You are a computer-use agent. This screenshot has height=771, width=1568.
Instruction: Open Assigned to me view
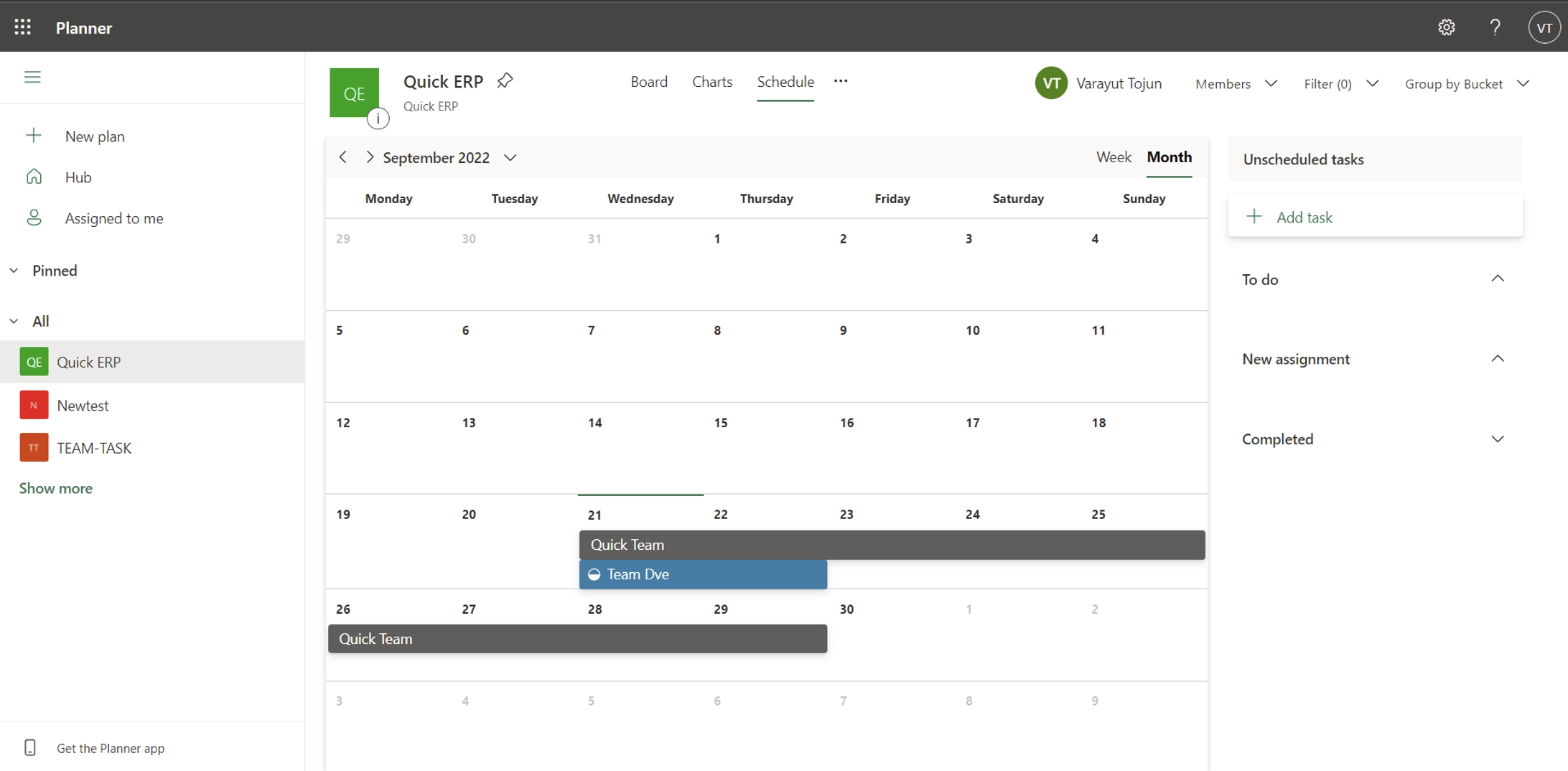pyautogui.click(x=114, y=218)
